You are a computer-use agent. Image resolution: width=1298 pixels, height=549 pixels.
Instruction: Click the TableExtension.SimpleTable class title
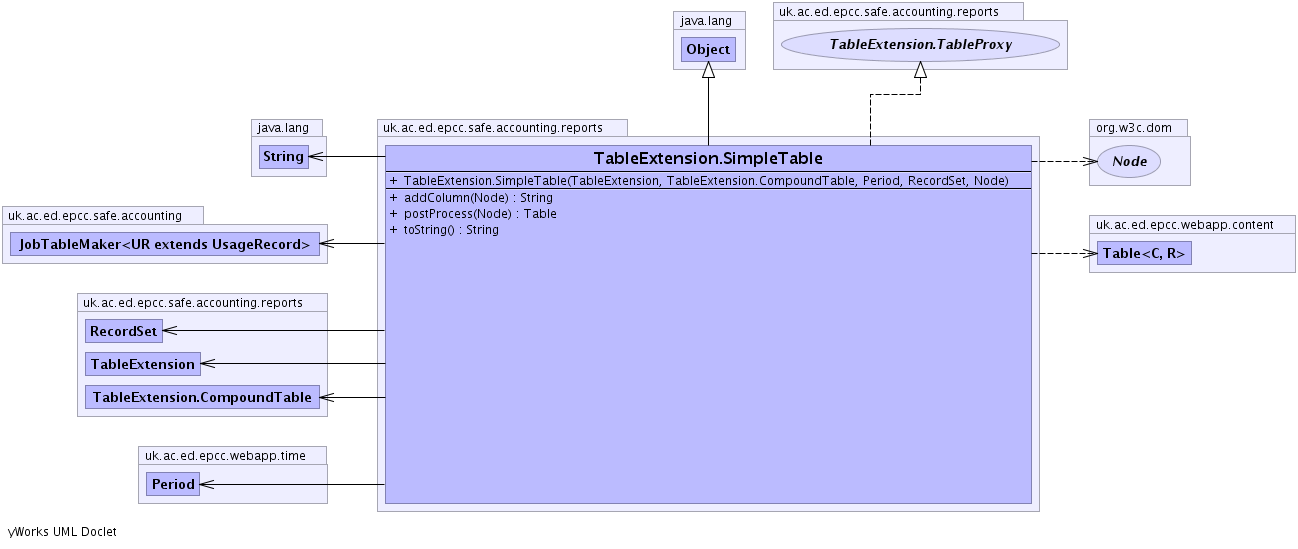708,158
